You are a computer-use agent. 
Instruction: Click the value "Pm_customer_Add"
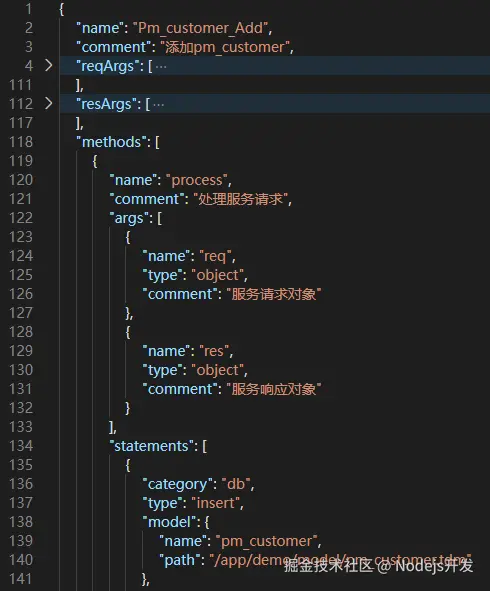pos(200,28)
